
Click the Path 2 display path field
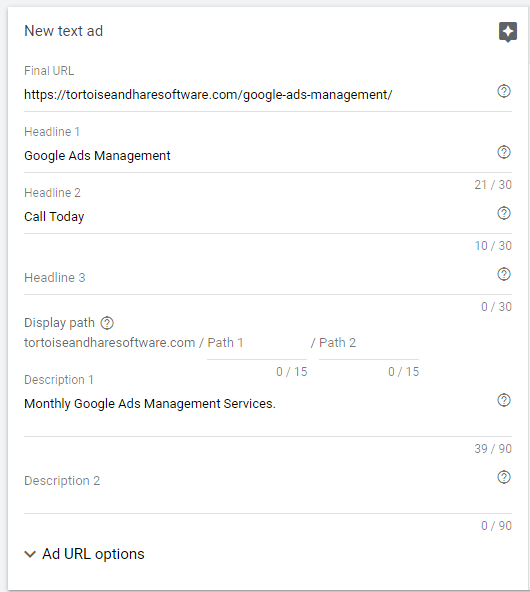click(369, 343)
